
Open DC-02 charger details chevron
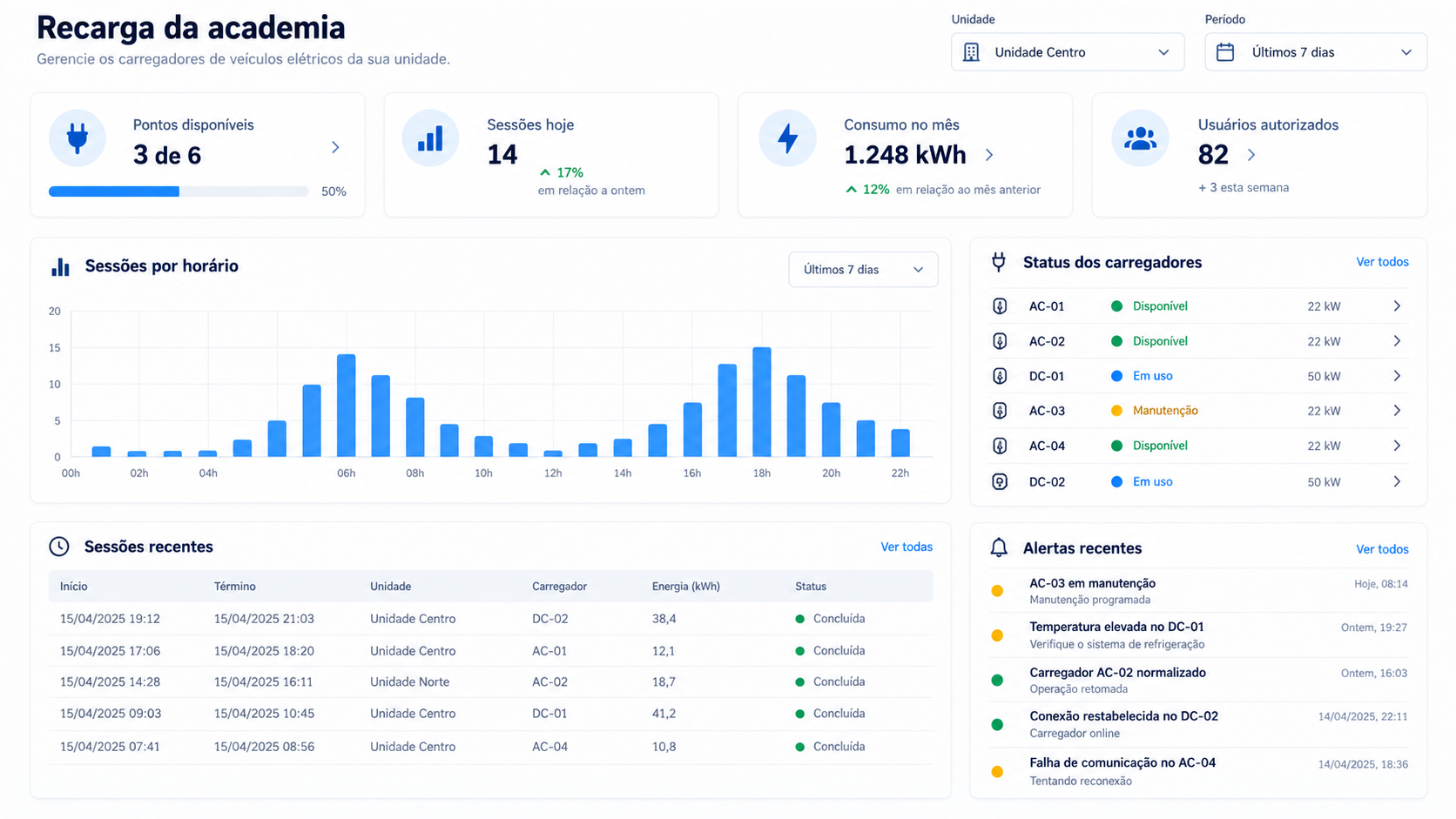[1397, 481]
